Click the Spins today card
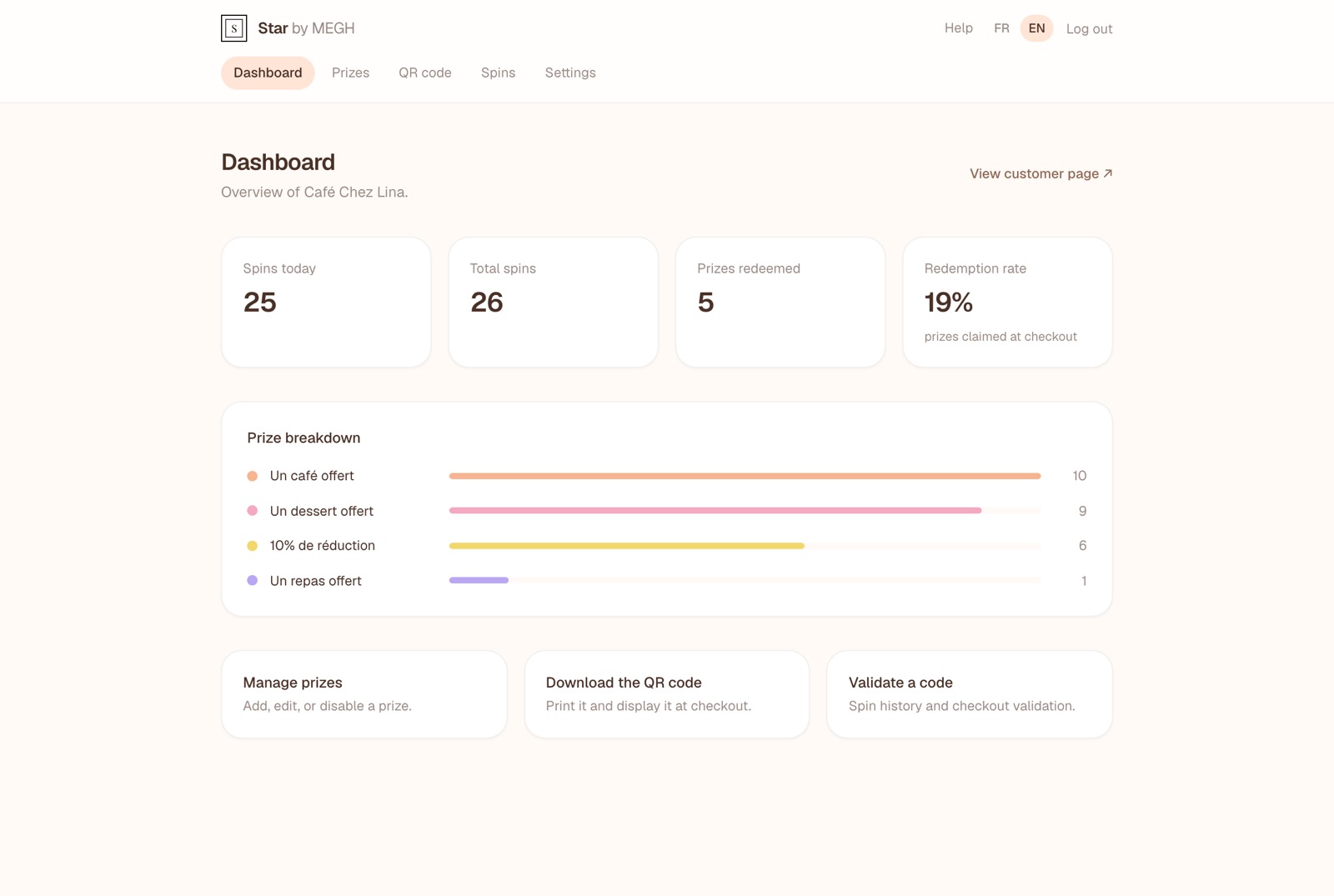Viewport: 1334px width, 896px height. tap(326, 303)
